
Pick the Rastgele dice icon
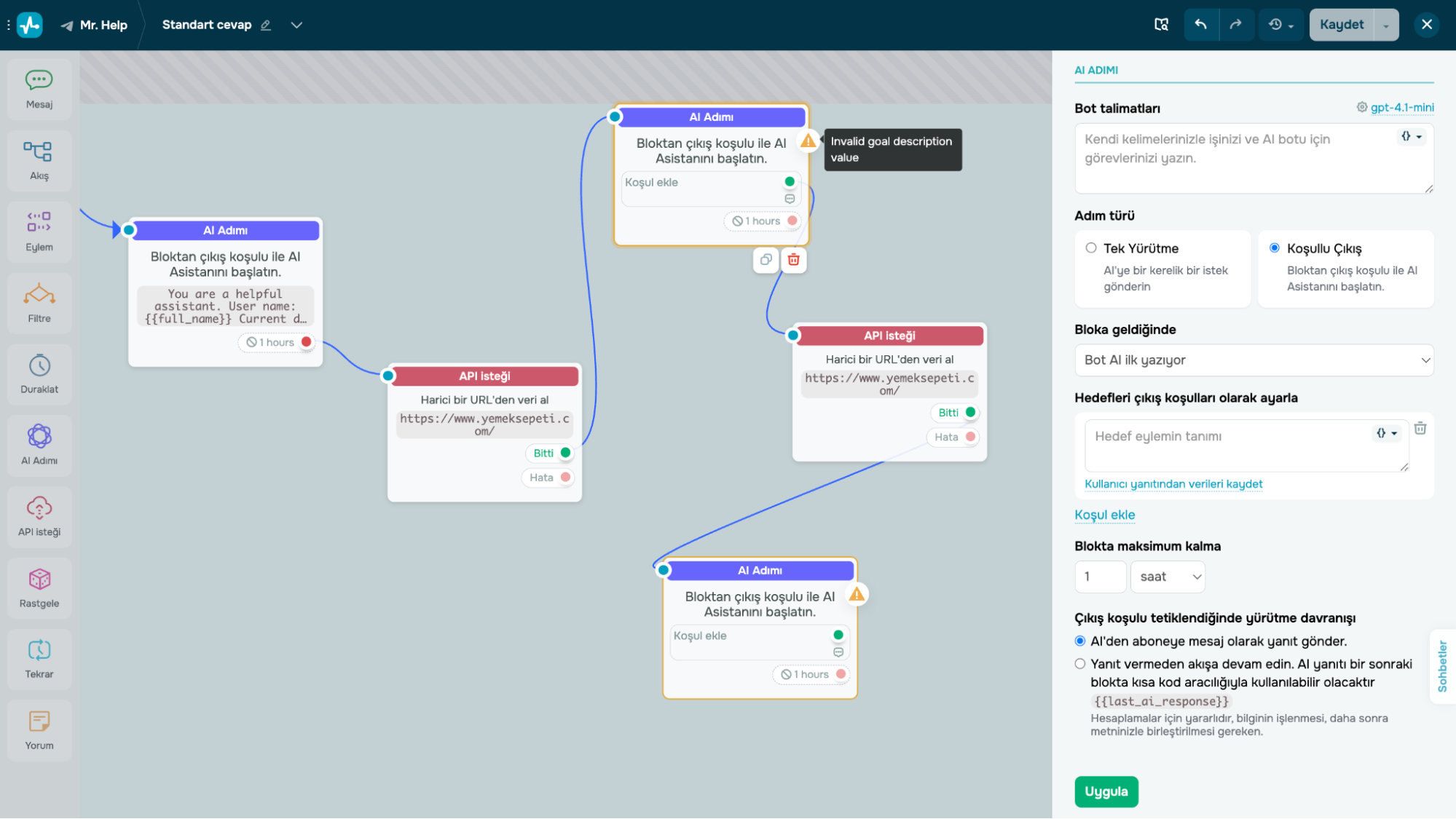(39, 579)
